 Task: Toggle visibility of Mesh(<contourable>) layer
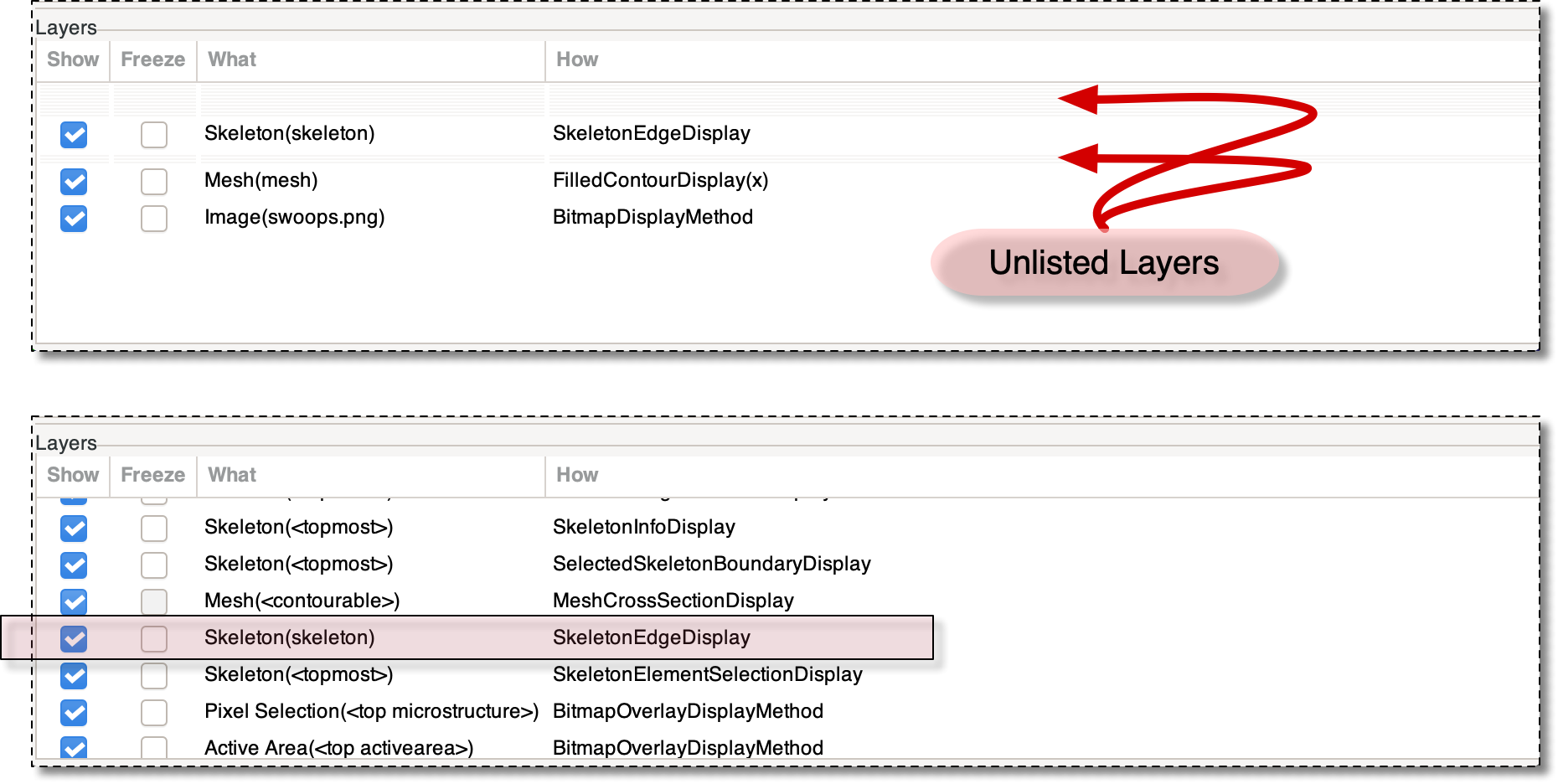pyautogui.click(x=73, y=602)
